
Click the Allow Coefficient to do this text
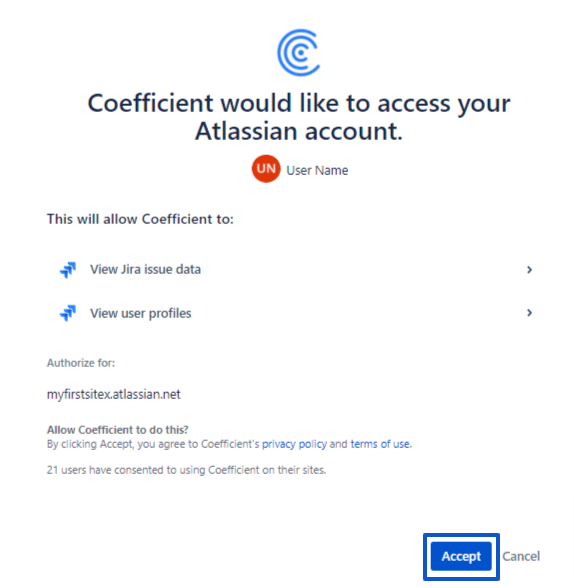click(117, 429)
